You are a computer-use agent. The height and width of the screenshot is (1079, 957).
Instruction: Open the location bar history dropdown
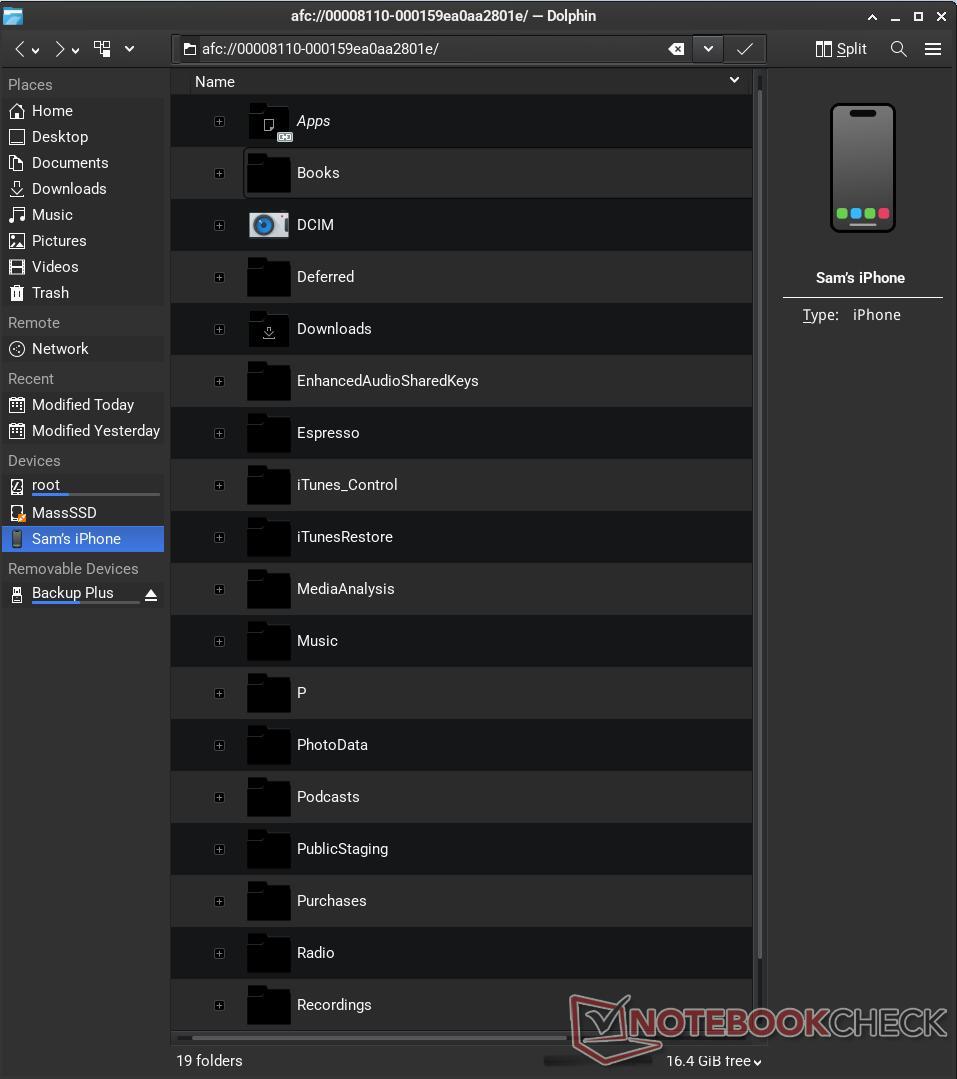tap(708, 48)
